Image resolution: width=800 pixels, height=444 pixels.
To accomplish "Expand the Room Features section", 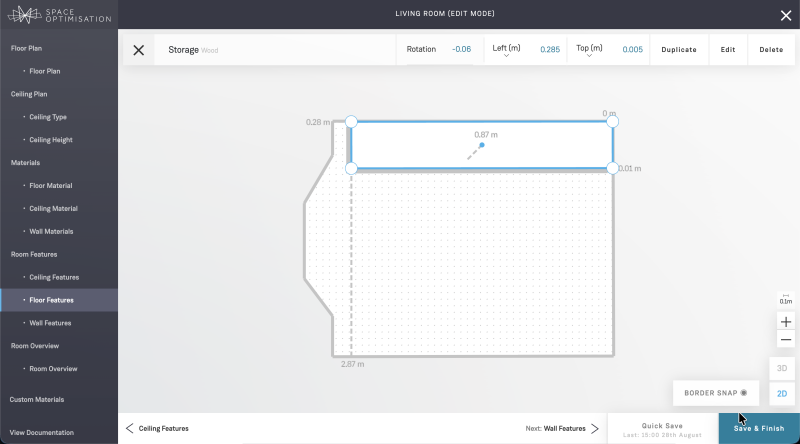I will coord(34,254).
